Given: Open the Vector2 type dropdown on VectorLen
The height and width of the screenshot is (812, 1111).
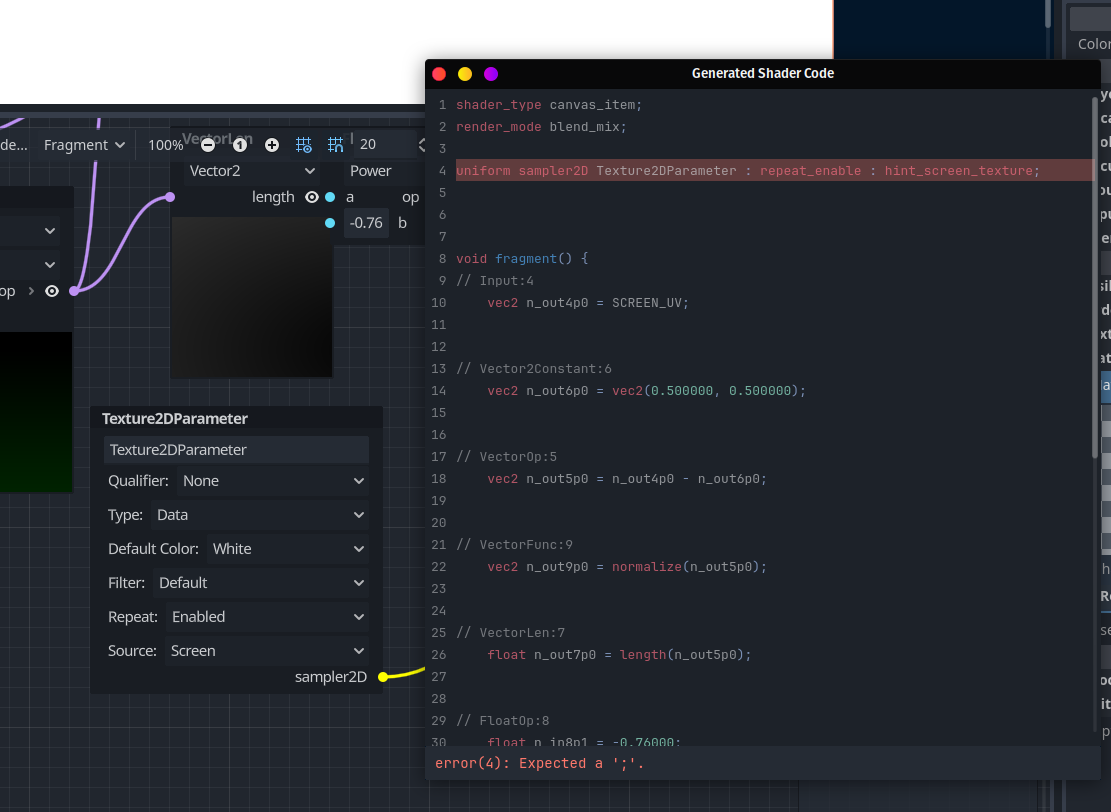Looking at the screenshot, I should 250,171.
